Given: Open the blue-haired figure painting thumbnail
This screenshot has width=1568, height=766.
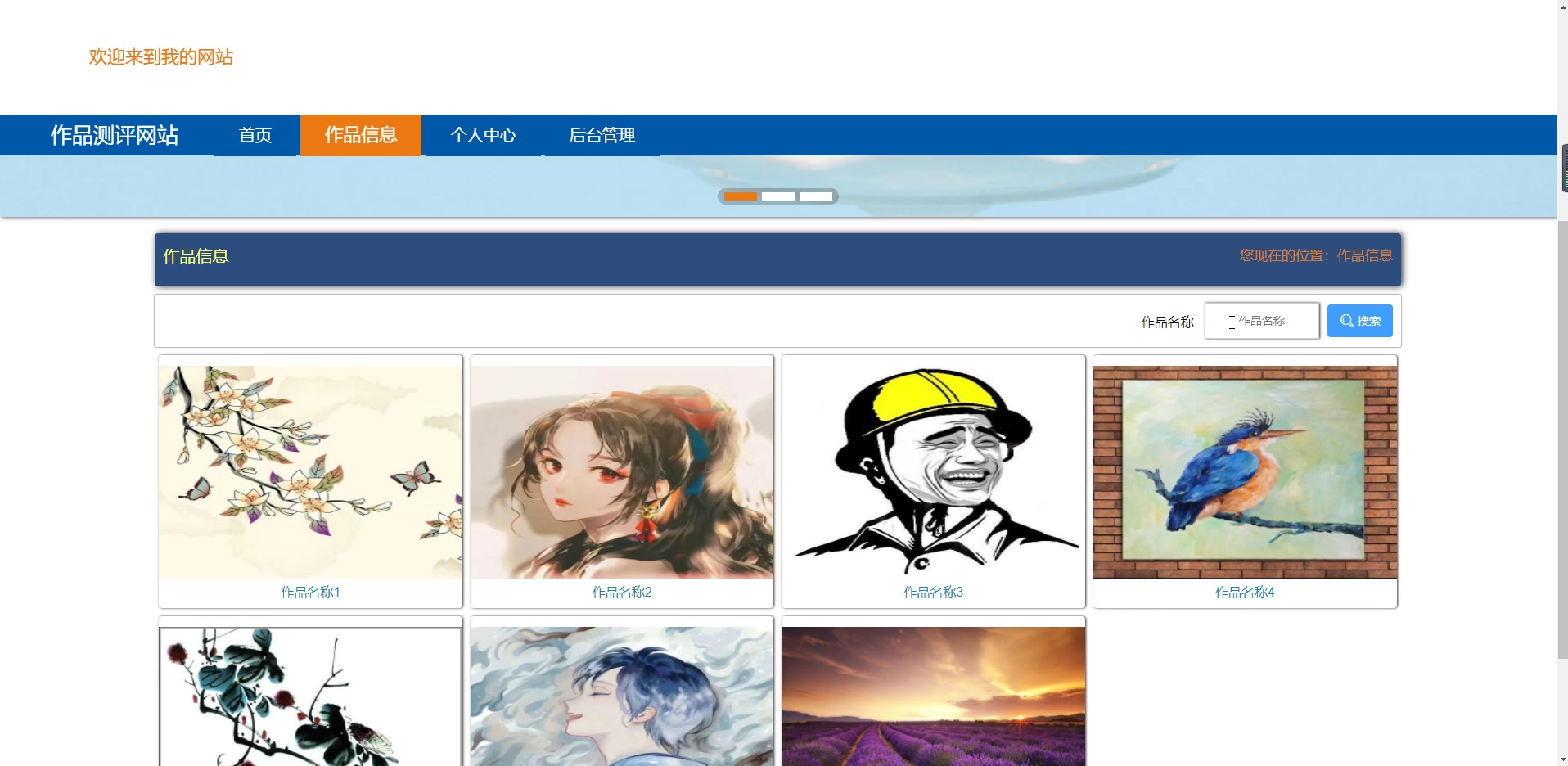Looking at the screenshot, I should 622,696.
